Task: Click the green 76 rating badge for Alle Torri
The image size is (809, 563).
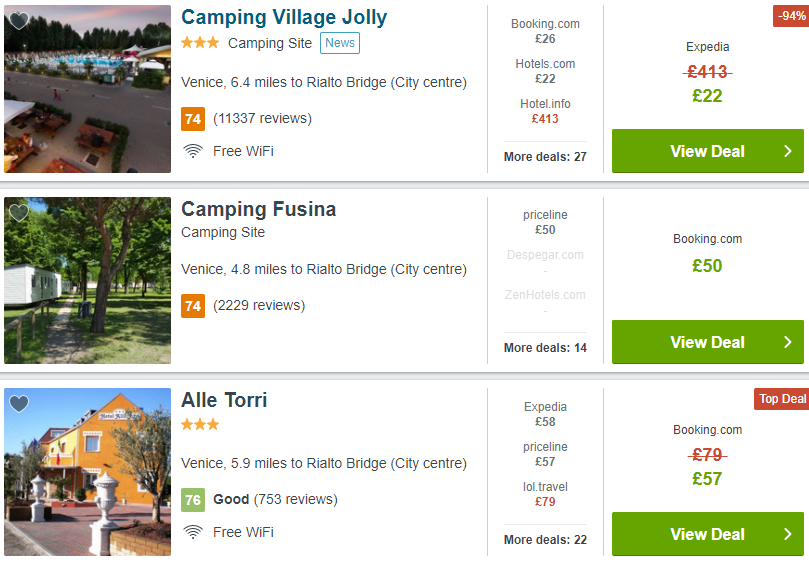Action: pyautogui.click(x=193, y=500)
